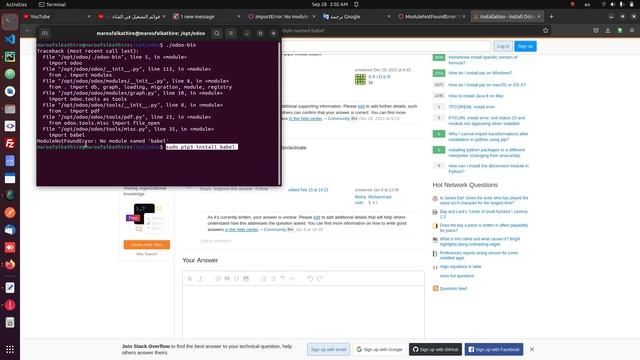640x360 pixels.
Task: Open the terminal hamburger menu
Action: (x=231, y=33)
